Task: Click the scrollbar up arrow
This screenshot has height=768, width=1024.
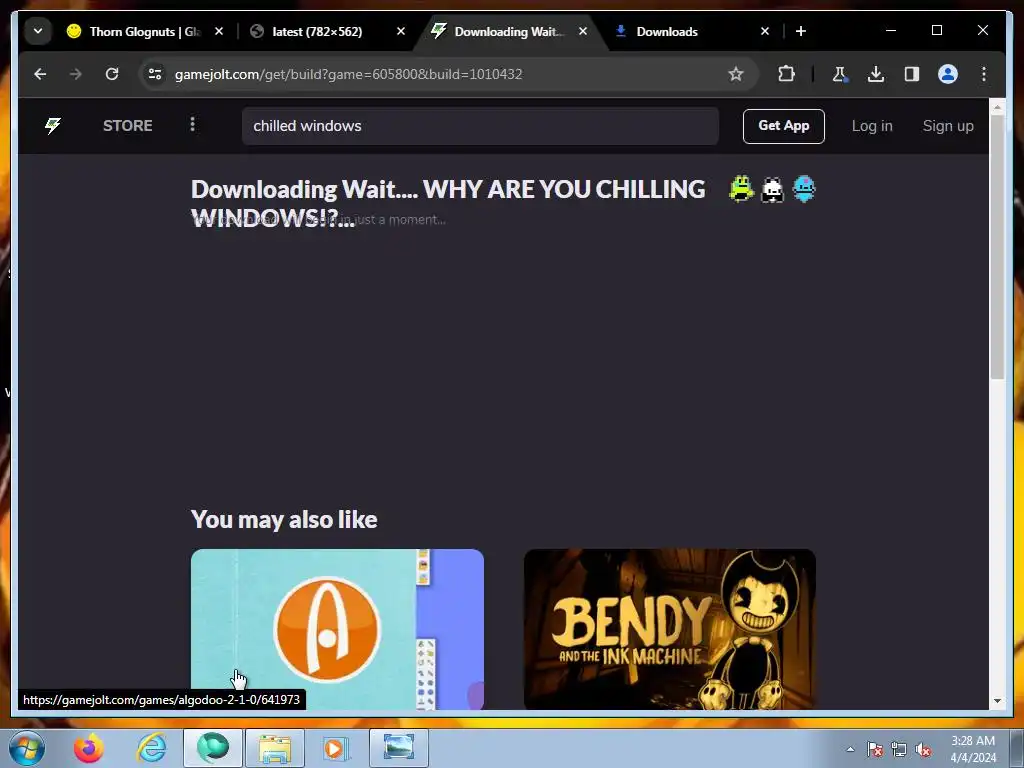Action: tap(997, 106)
